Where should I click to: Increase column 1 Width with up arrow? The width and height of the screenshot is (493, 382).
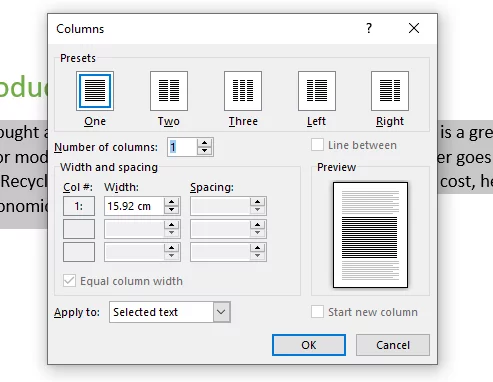tap(171, 202)
